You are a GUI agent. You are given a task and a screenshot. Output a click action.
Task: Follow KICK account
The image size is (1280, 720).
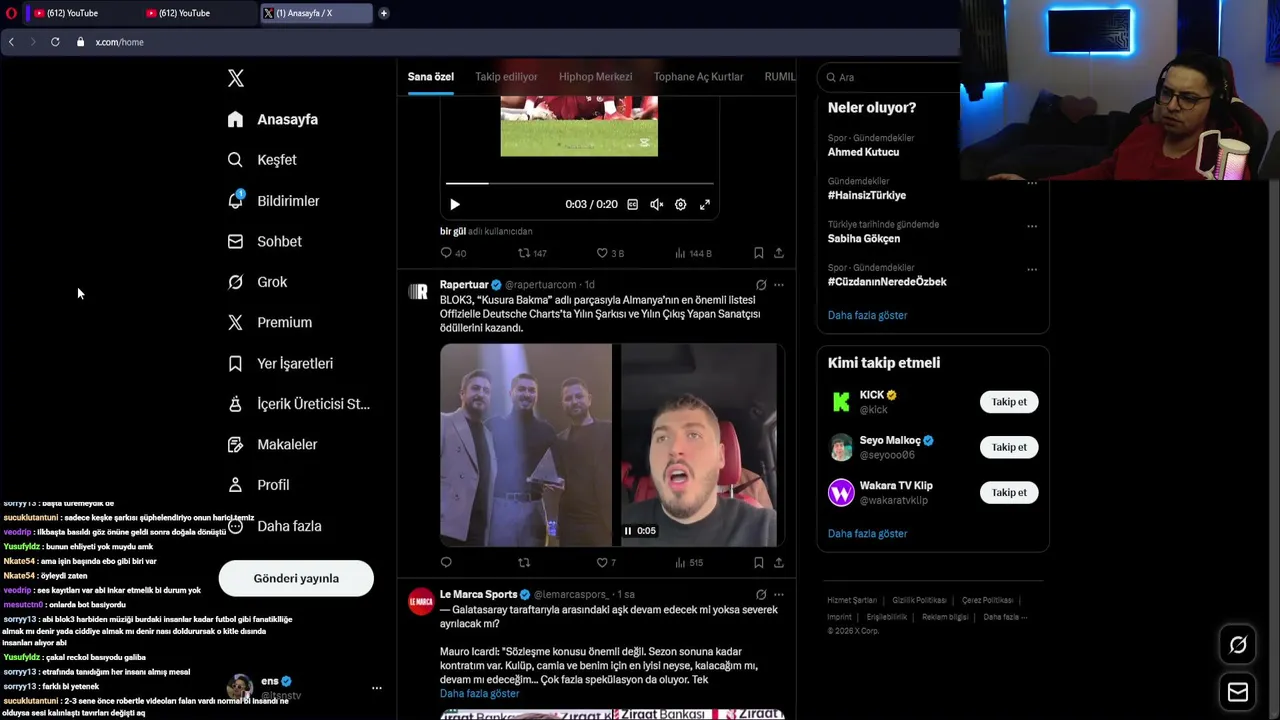click(x=1009, y=402)
